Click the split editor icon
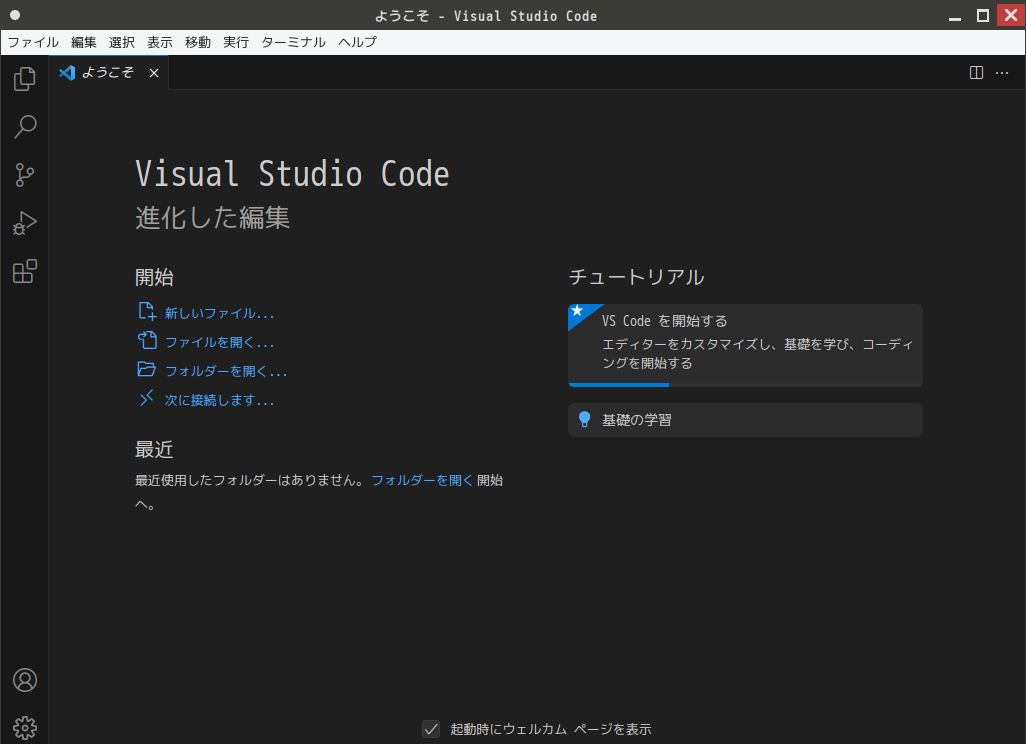Screen dimensions: 1026x744 976,73
